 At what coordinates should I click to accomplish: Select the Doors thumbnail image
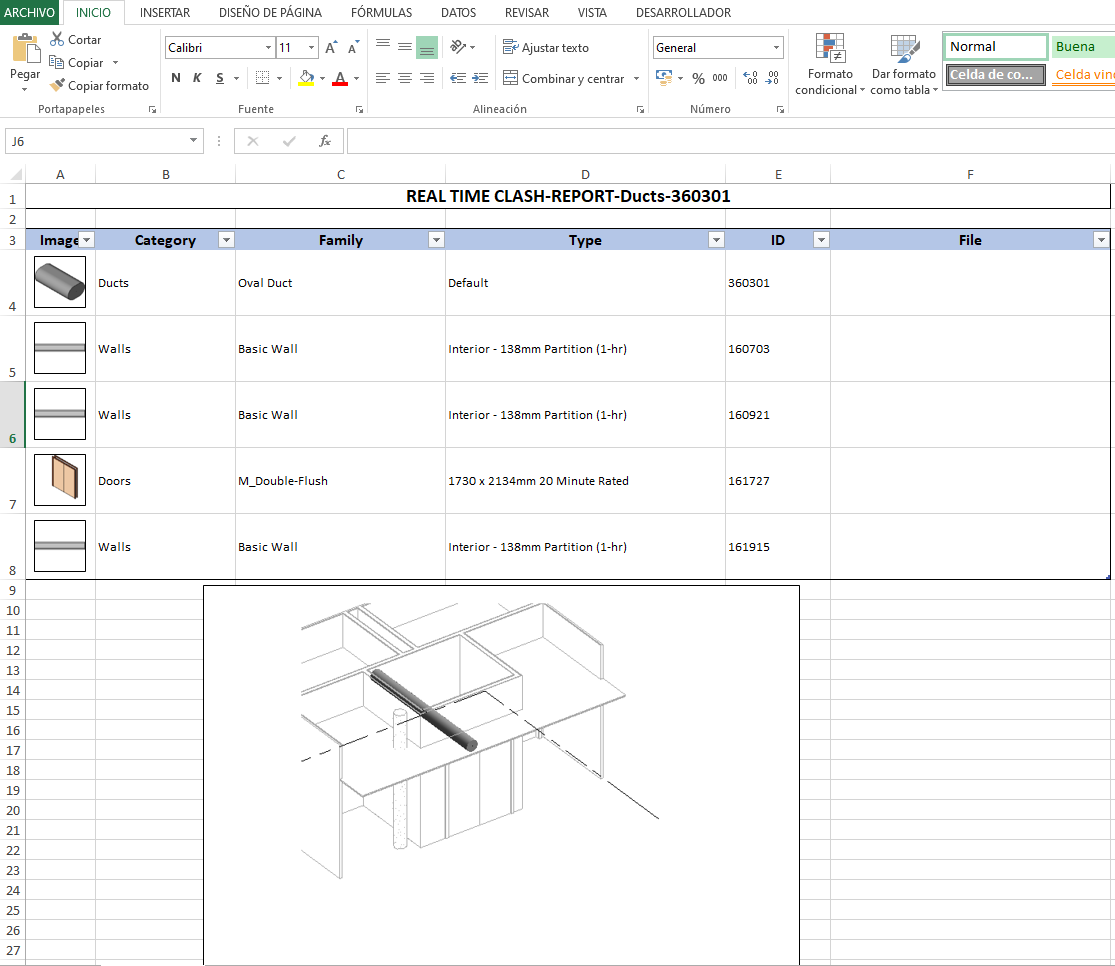point(60,480)
